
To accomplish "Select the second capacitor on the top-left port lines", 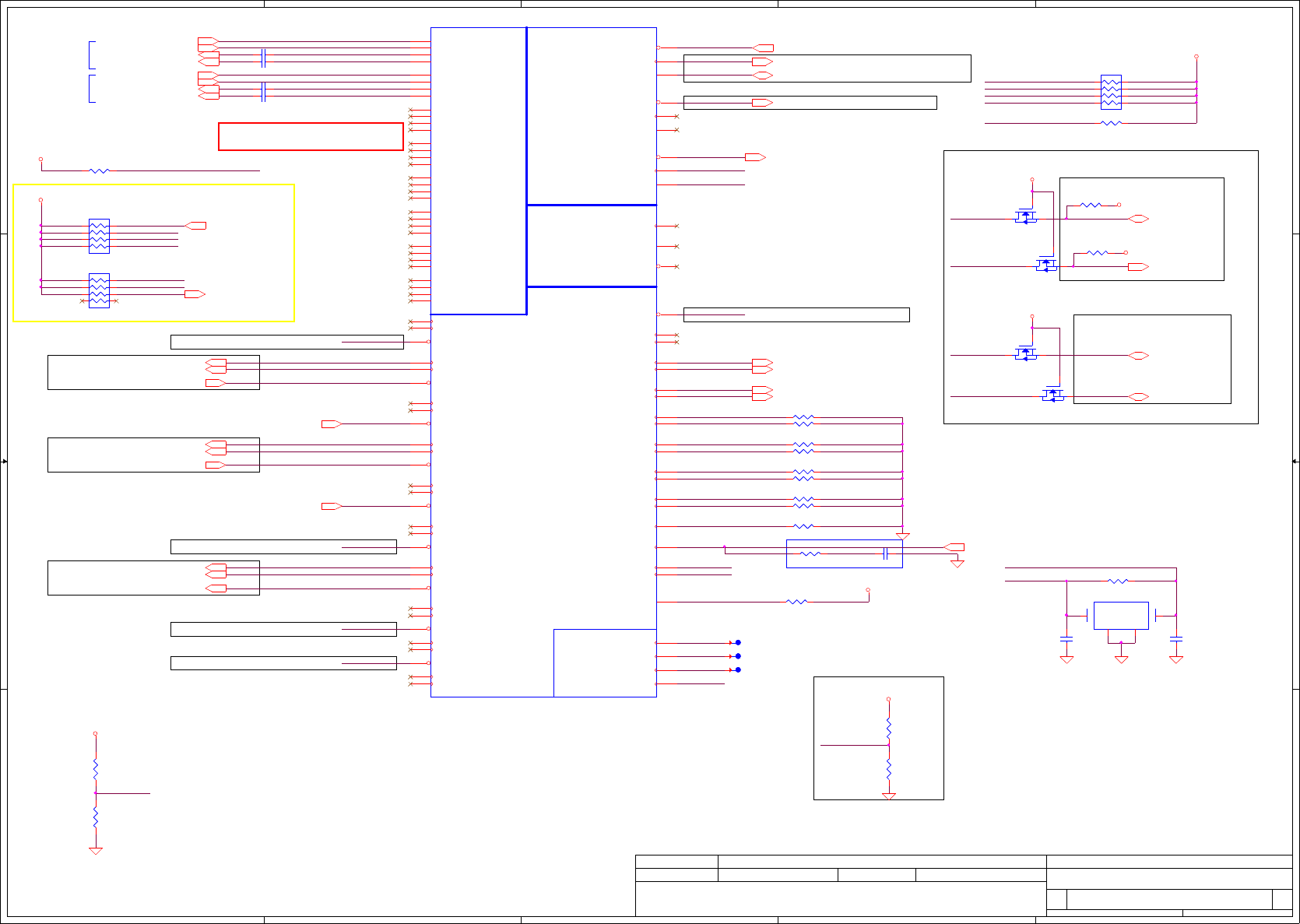I will pyautogui.click(x=264, y=92).
